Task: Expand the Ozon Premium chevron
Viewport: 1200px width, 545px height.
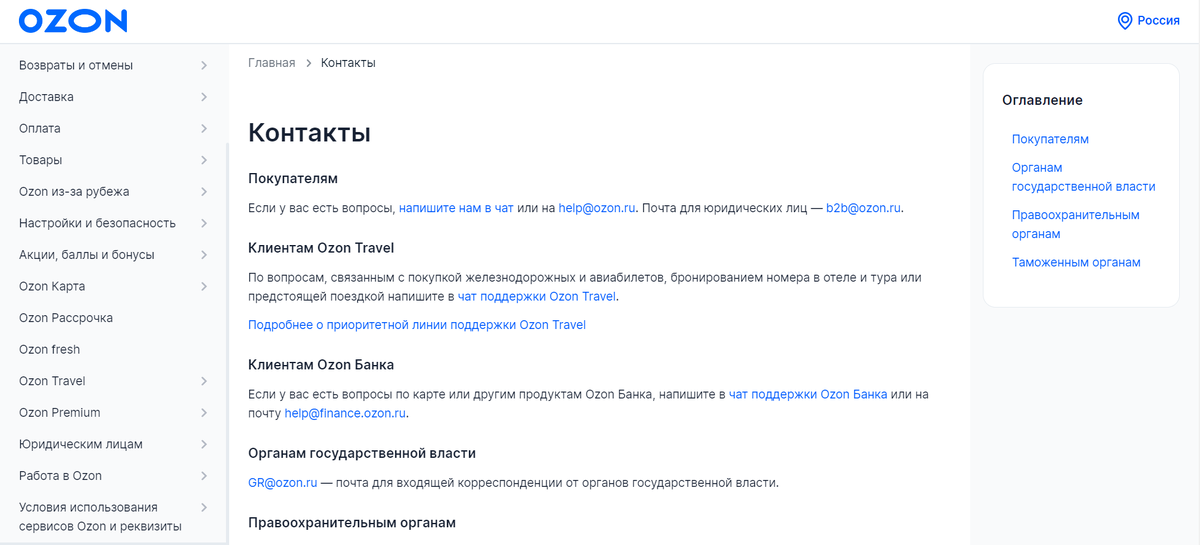Action: pyautogui.click(x=204, y=413)
